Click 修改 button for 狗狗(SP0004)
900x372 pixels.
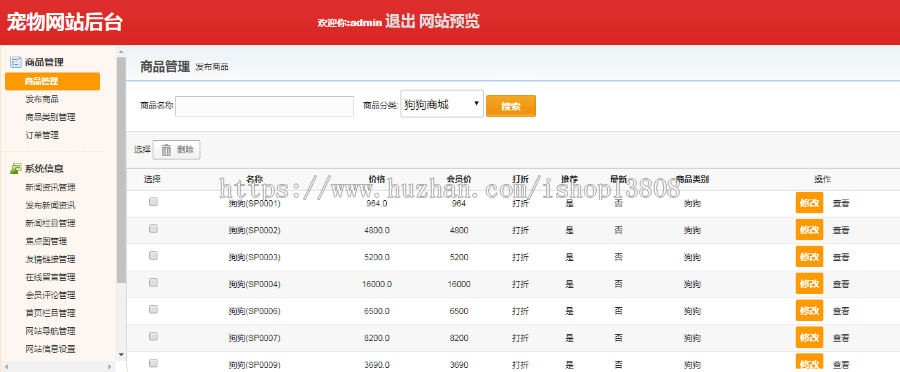pos(809,284)
